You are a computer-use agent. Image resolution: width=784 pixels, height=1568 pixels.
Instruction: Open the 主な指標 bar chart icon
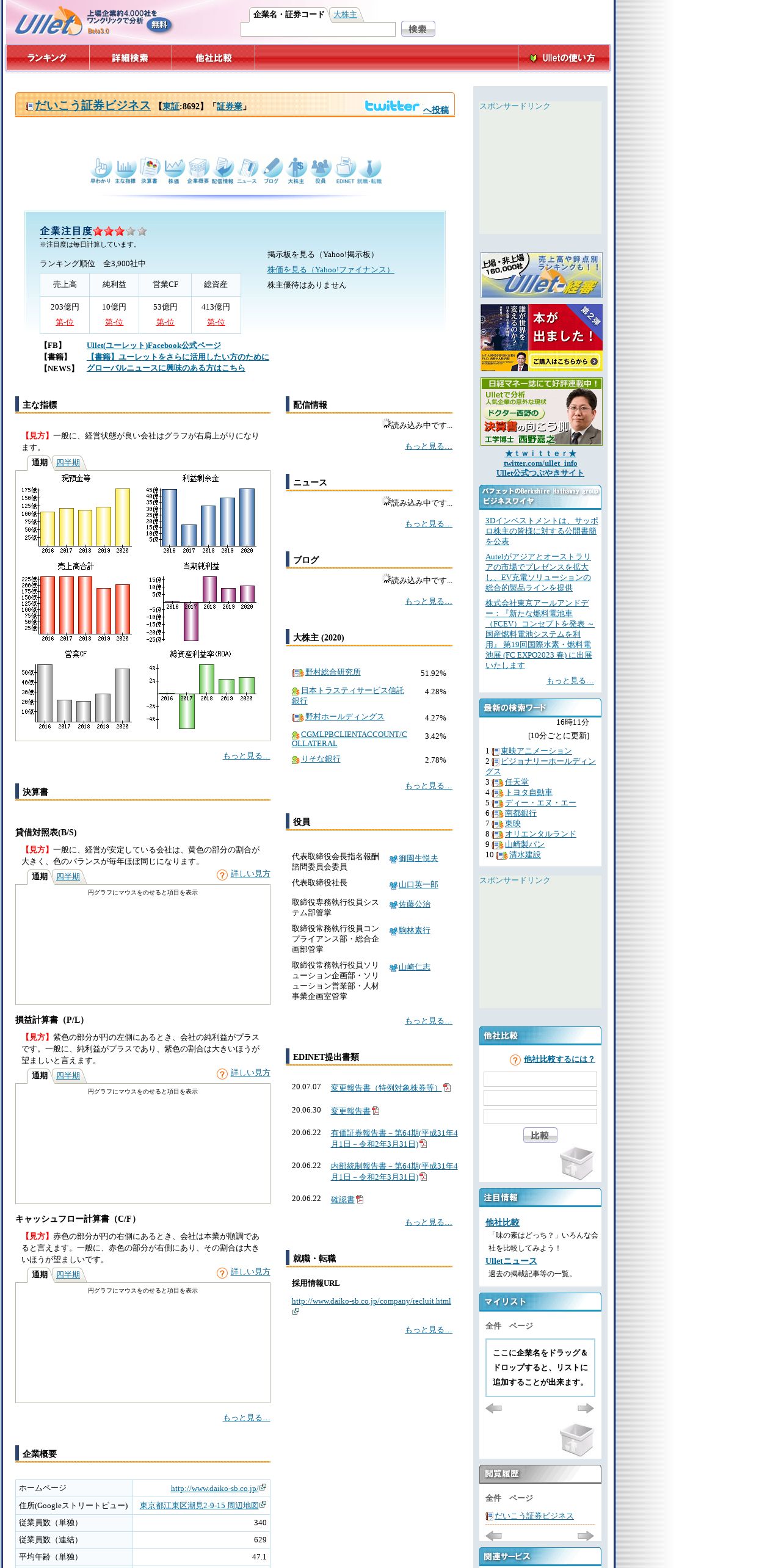click(x=125, y=170)
